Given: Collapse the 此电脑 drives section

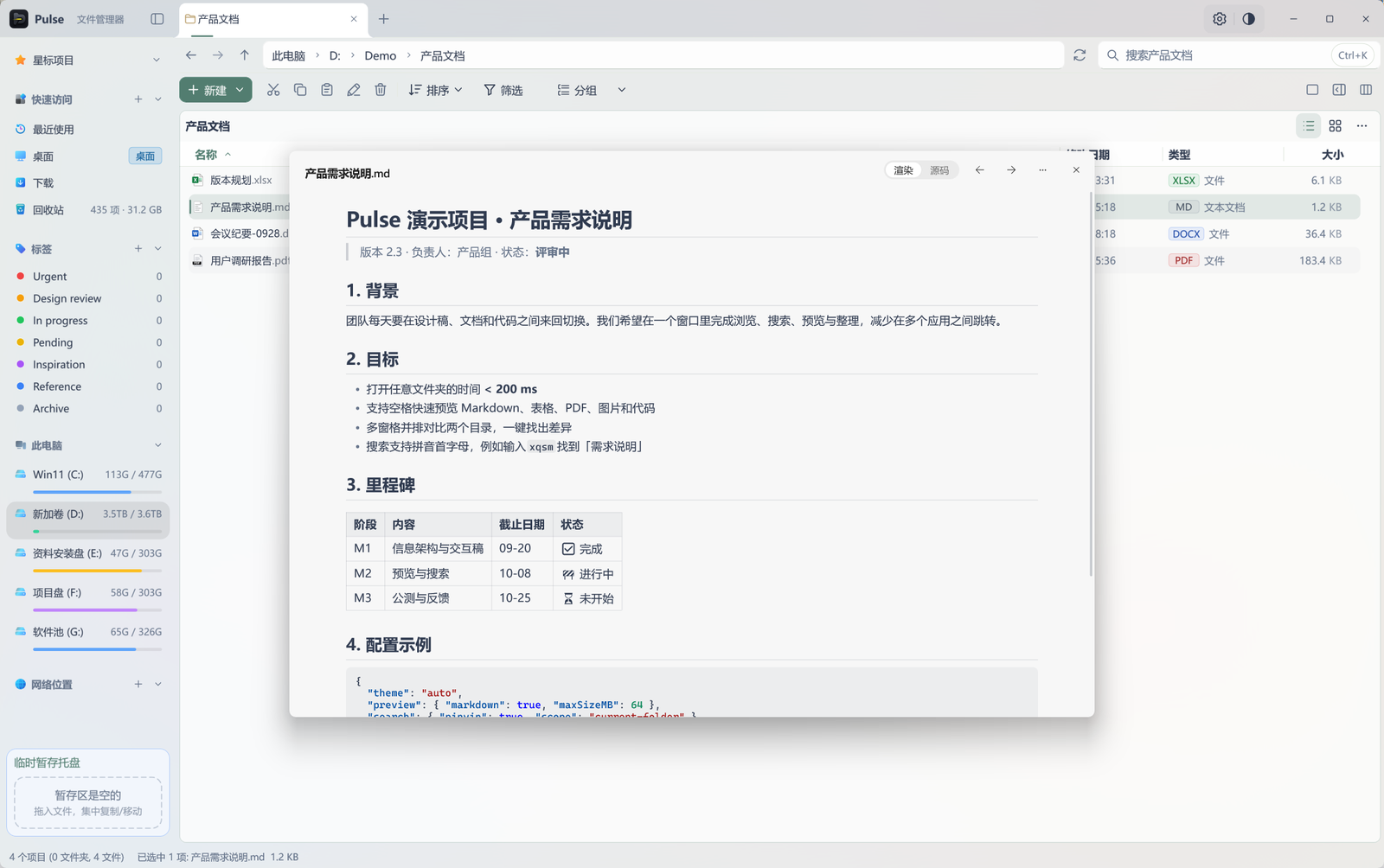Looking at the screenshot, I should coord(157,445).
